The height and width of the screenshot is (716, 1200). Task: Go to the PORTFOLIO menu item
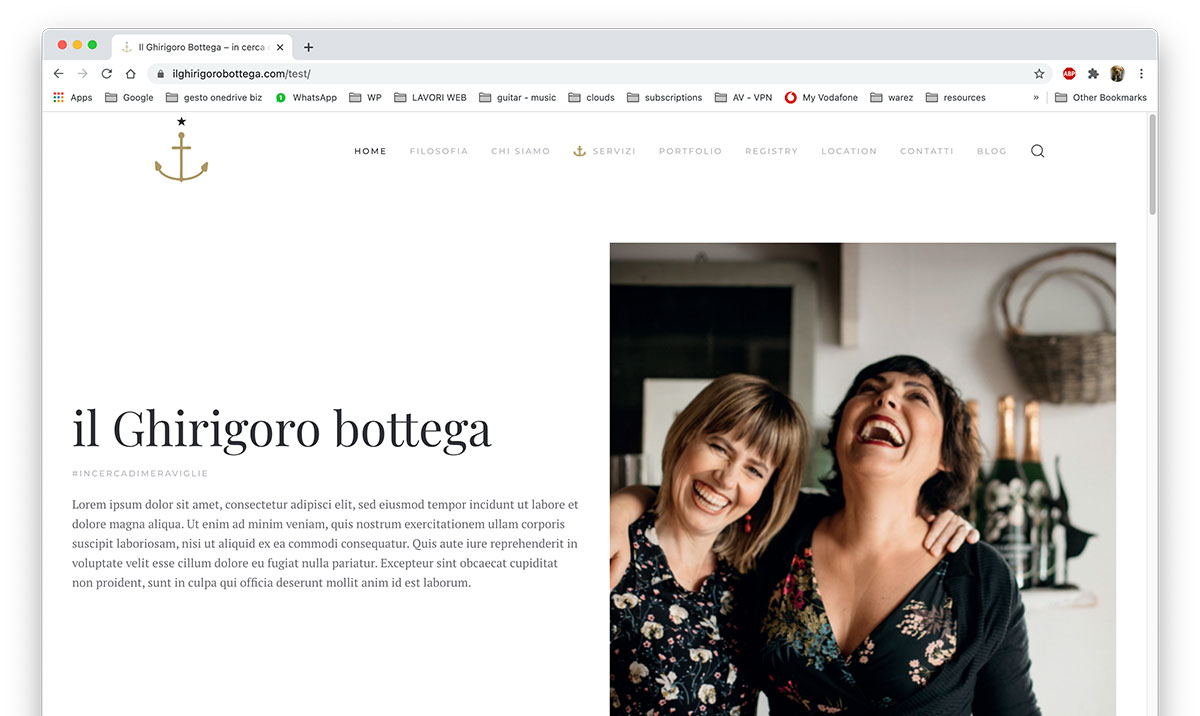pos(690,151)
